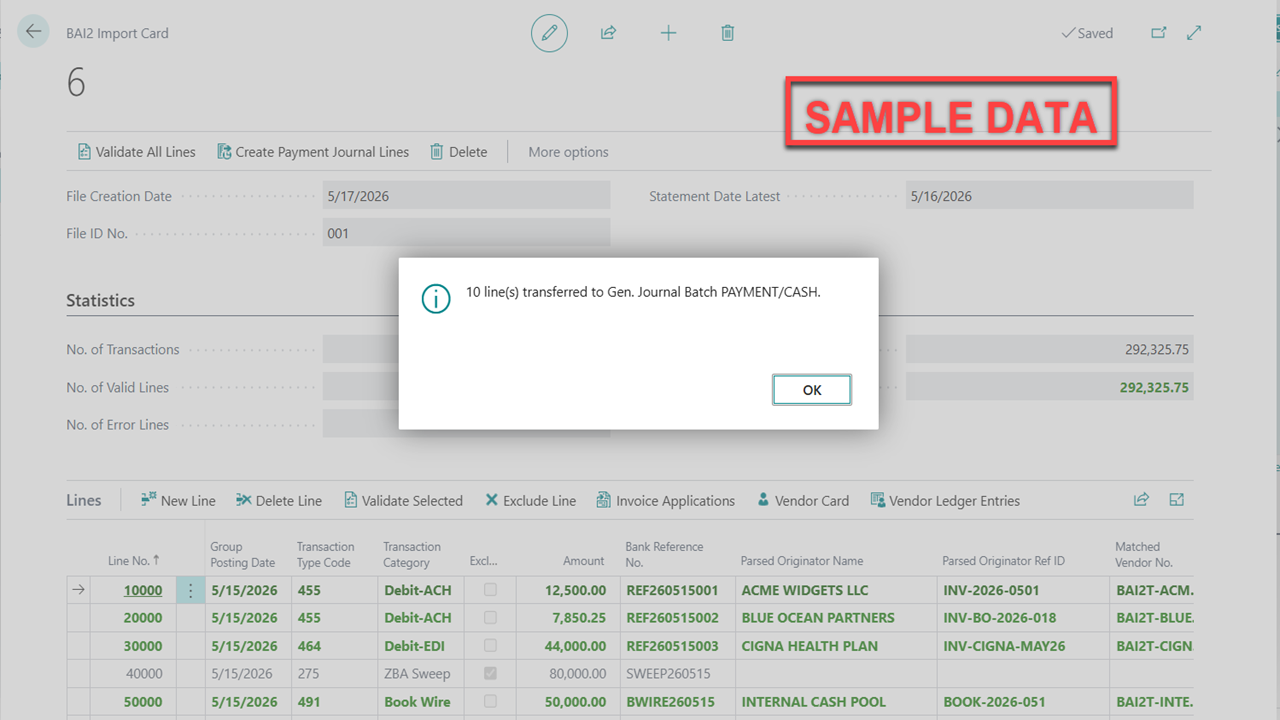
Task: Click the File ID No. field
Action: (466, 233)
